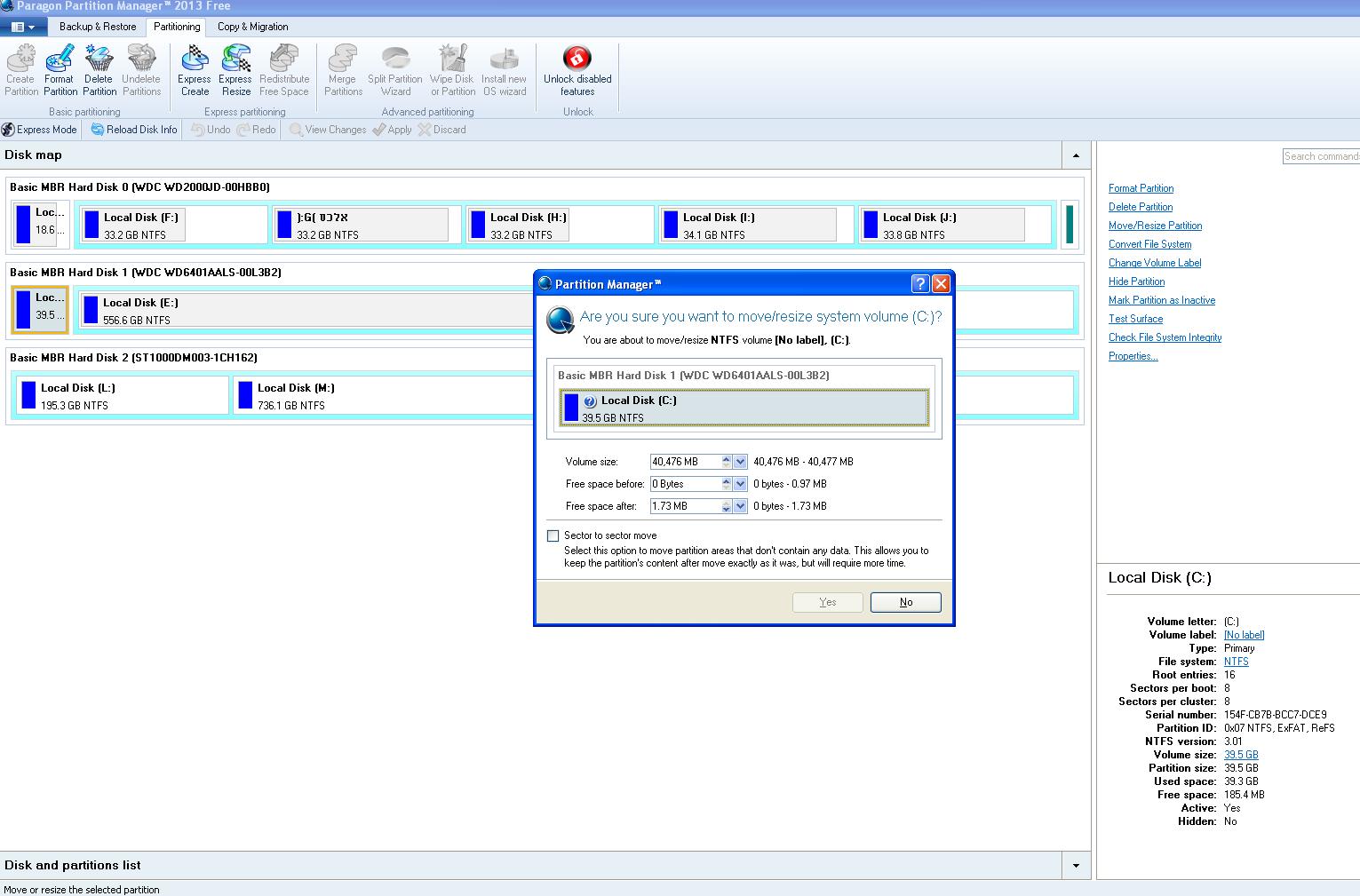
Task: Open the Free space after unit dropdown
Action: click(740, 506)
